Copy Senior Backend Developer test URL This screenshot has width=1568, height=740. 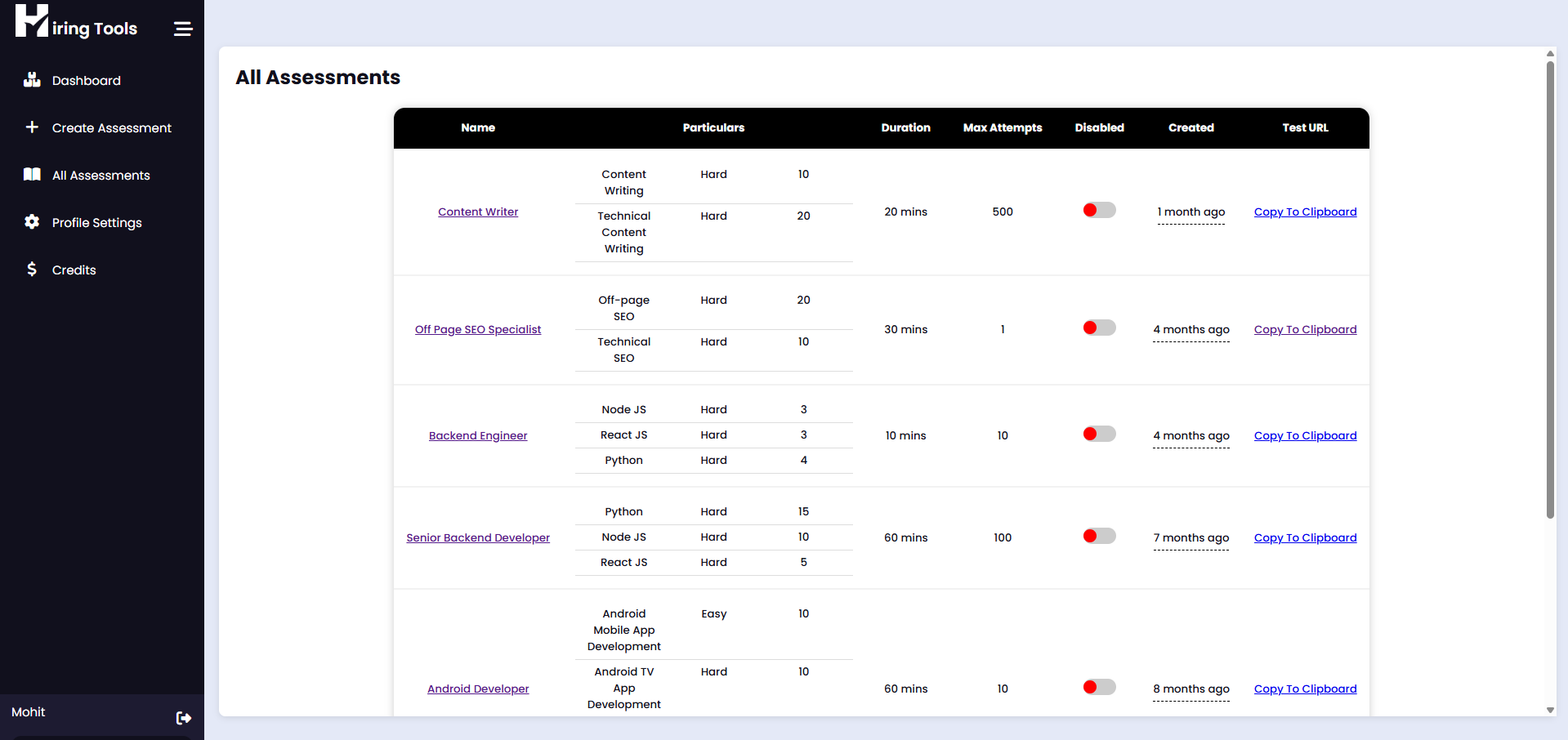pos(1305,537)
